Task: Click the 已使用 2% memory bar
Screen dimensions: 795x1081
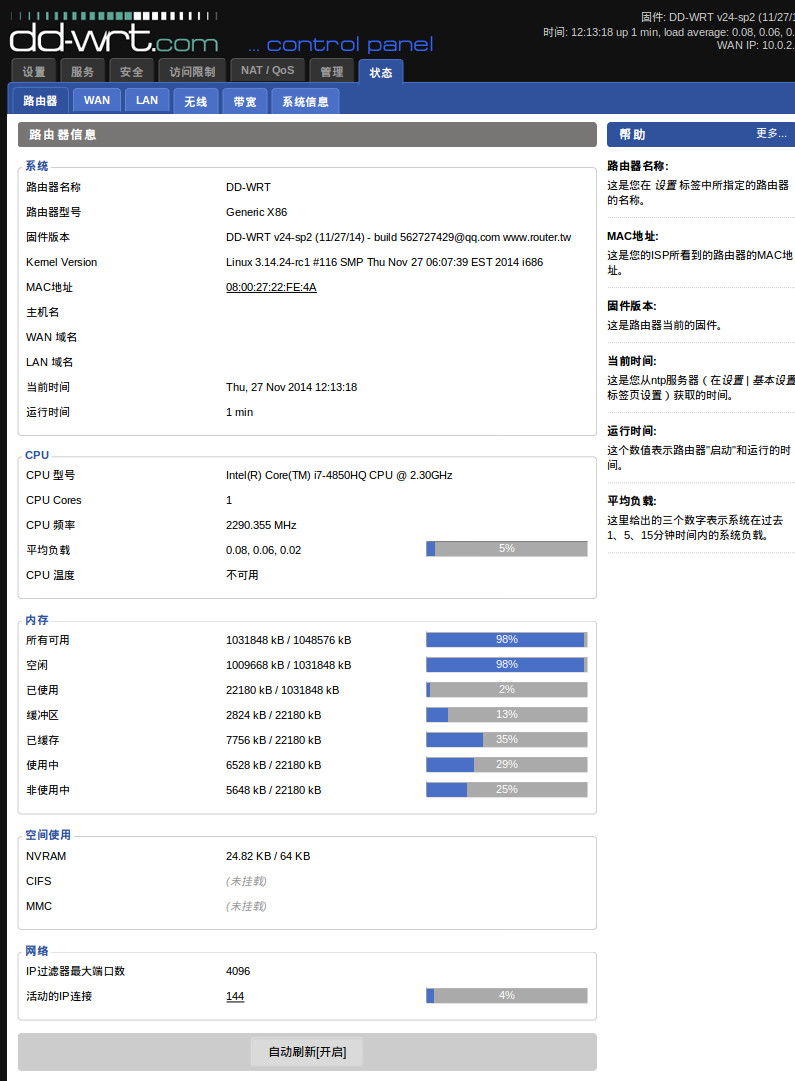Action: click(507, 689)
